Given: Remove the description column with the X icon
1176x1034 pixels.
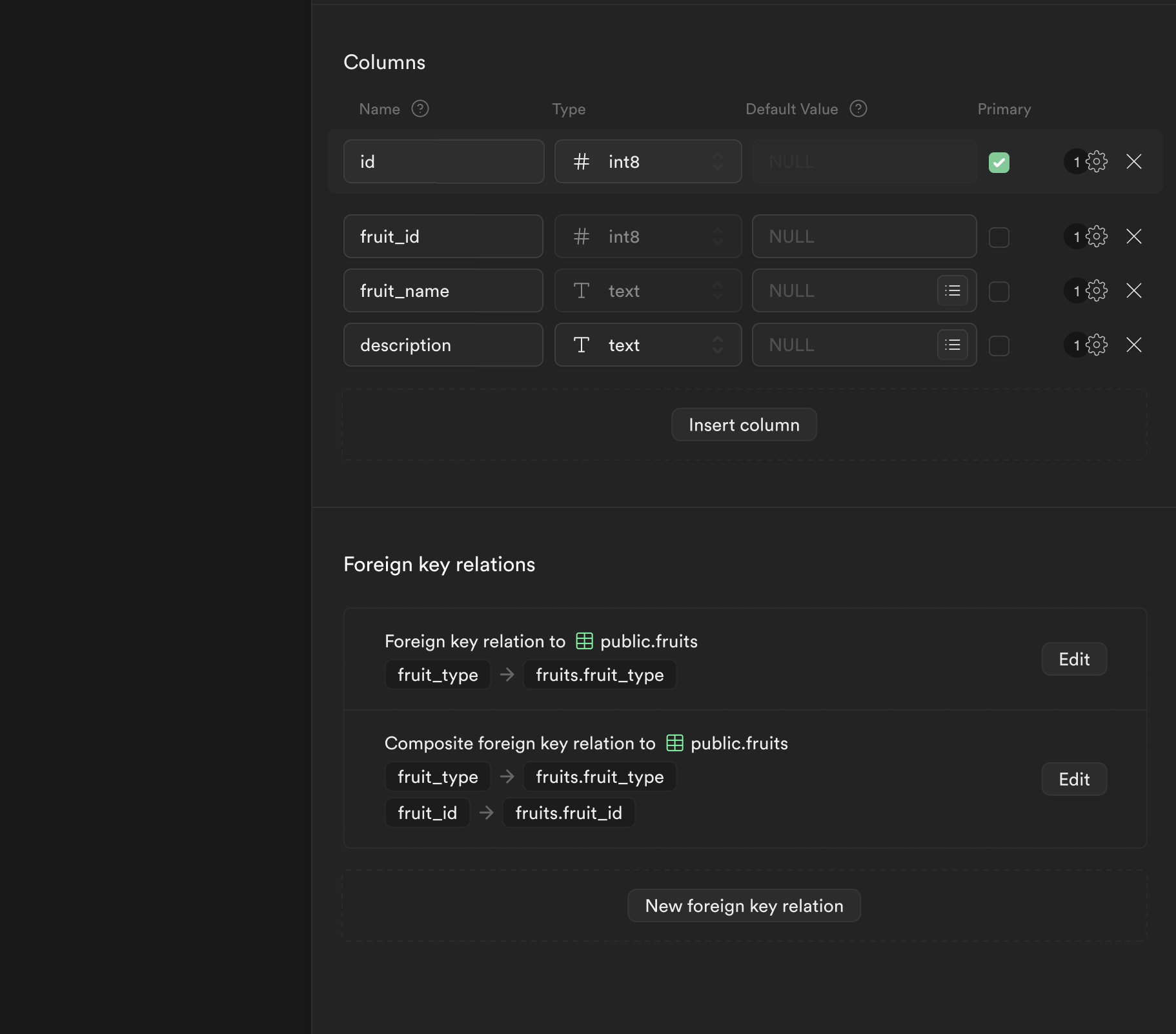Looking at the screenshot, I should 1135,345.
